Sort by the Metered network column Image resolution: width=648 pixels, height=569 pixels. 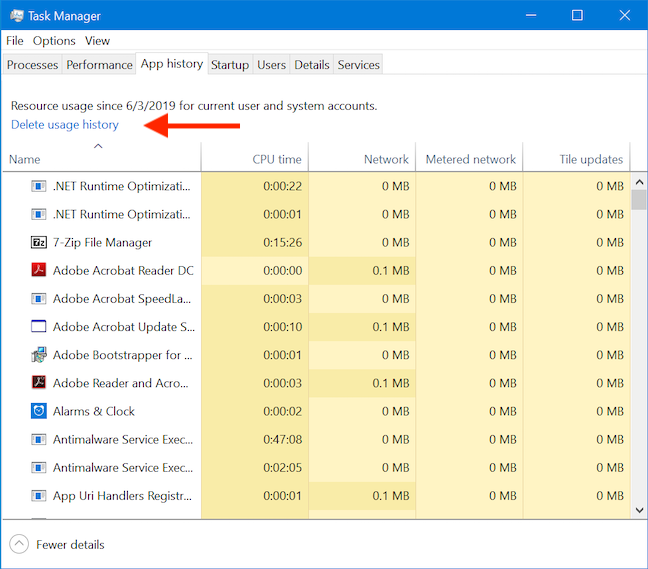click(469, 159)
